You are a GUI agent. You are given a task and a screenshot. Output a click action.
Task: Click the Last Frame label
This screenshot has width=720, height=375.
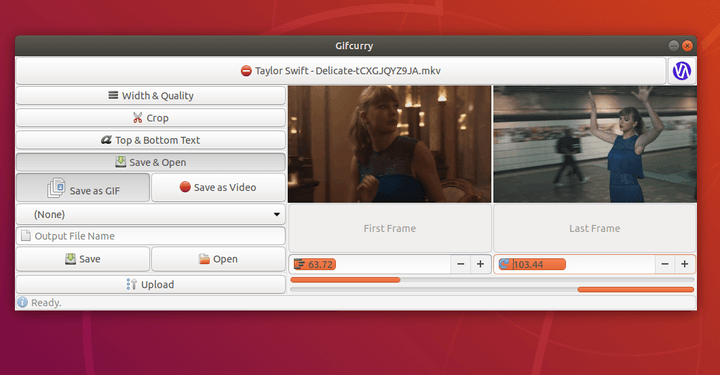[x=595, y=229]
